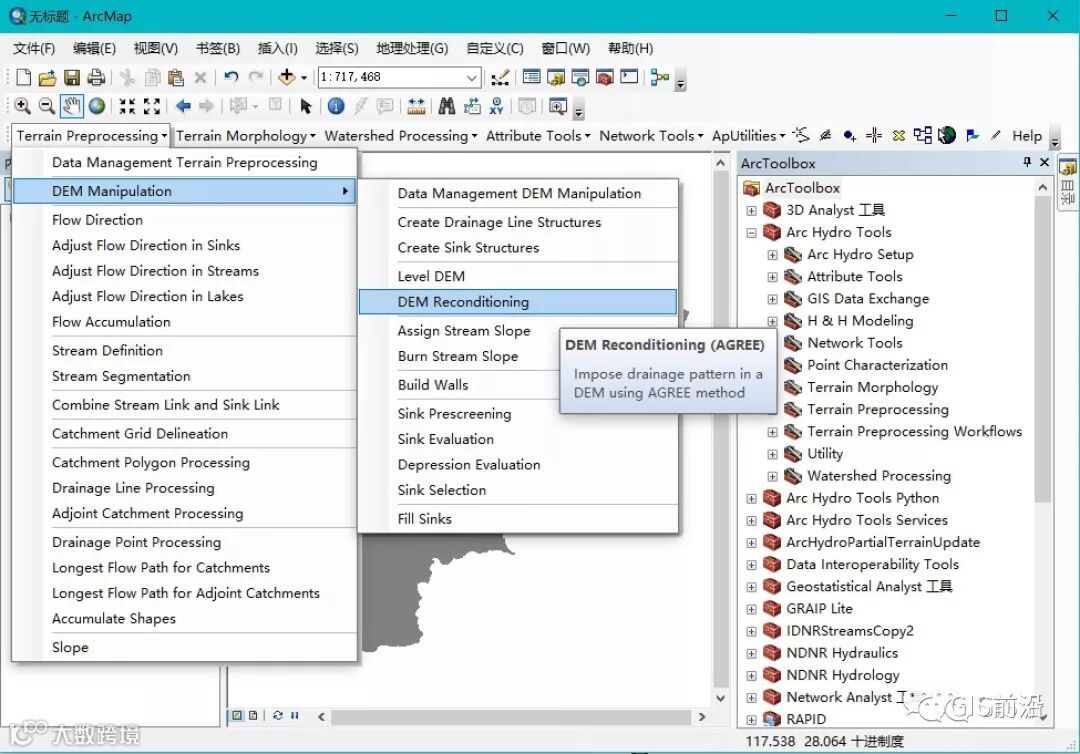Open a map document with the folder icon
The image size is (1080, 754).
coord(47,77)
